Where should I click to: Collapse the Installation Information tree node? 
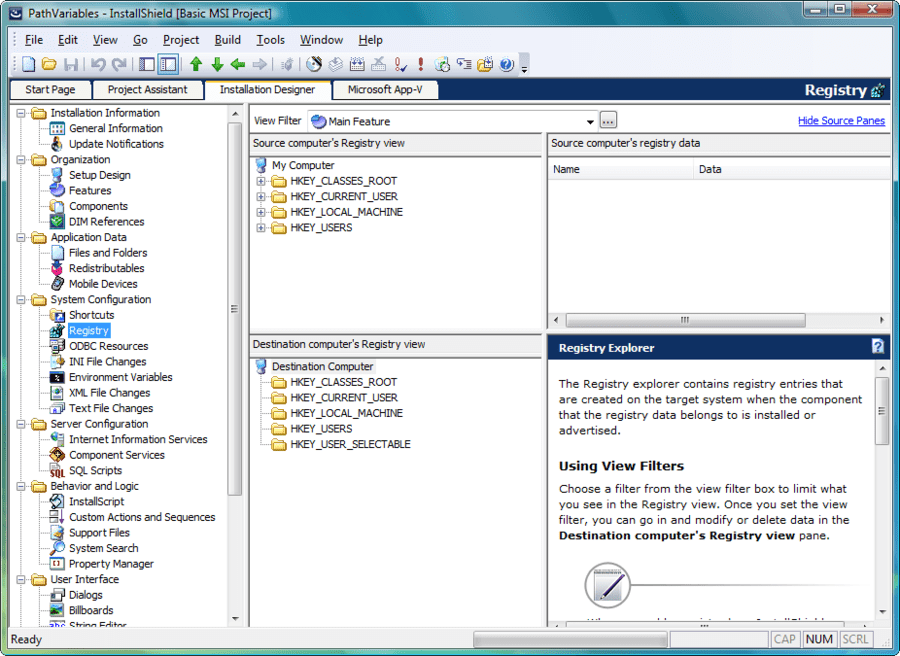point(21,113)
